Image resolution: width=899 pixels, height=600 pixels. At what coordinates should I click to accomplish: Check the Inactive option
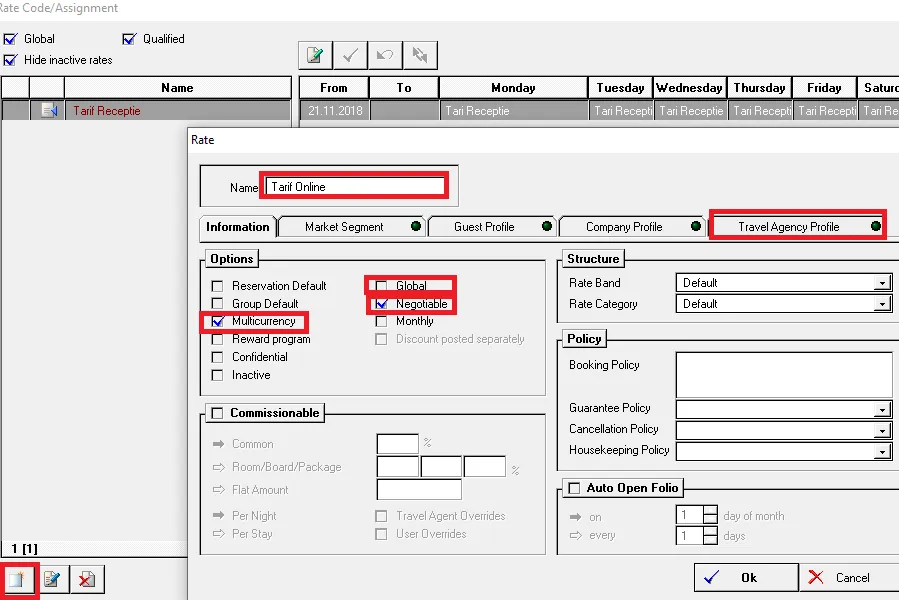click(217, 375)
